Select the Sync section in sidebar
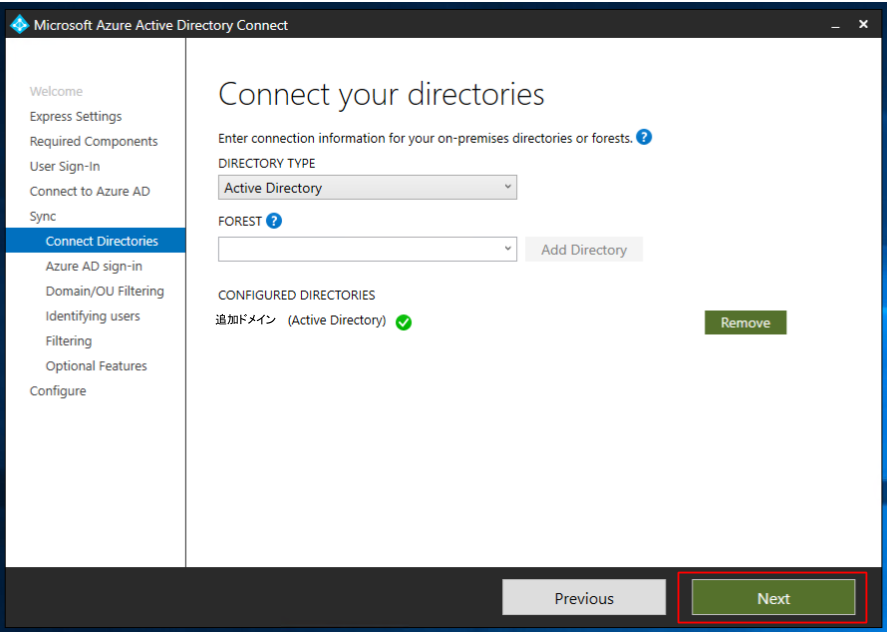This screenshot has width=890, height=634. coord(43,216)
